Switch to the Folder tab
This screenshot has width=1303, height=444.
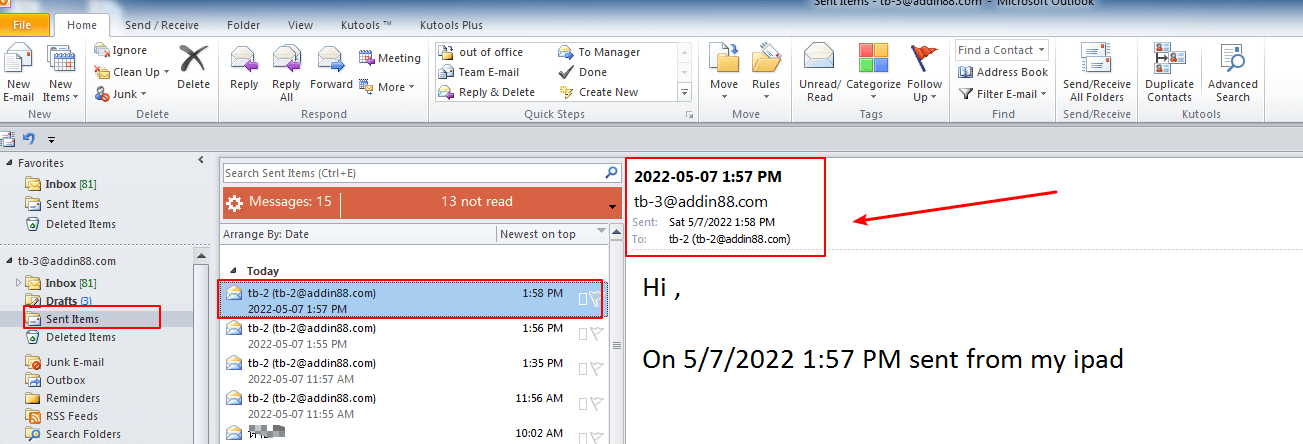click(x=243, y=25)
